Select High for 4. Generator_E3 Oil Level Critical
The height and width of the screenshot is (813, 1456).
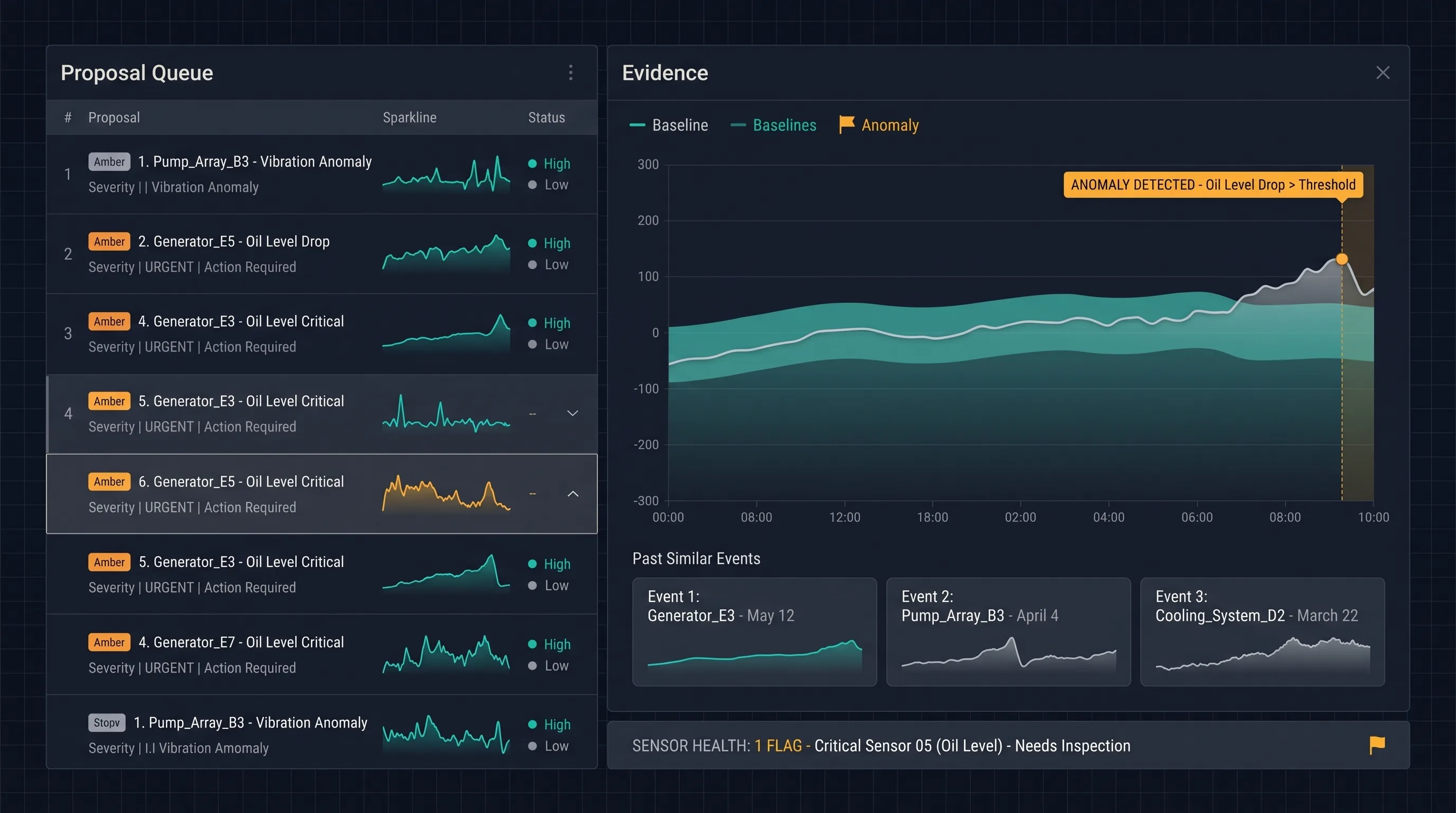(x=549, y=323)
